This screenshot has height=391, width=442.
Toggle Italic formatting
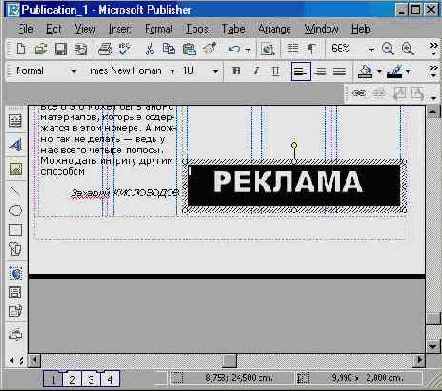256,71
